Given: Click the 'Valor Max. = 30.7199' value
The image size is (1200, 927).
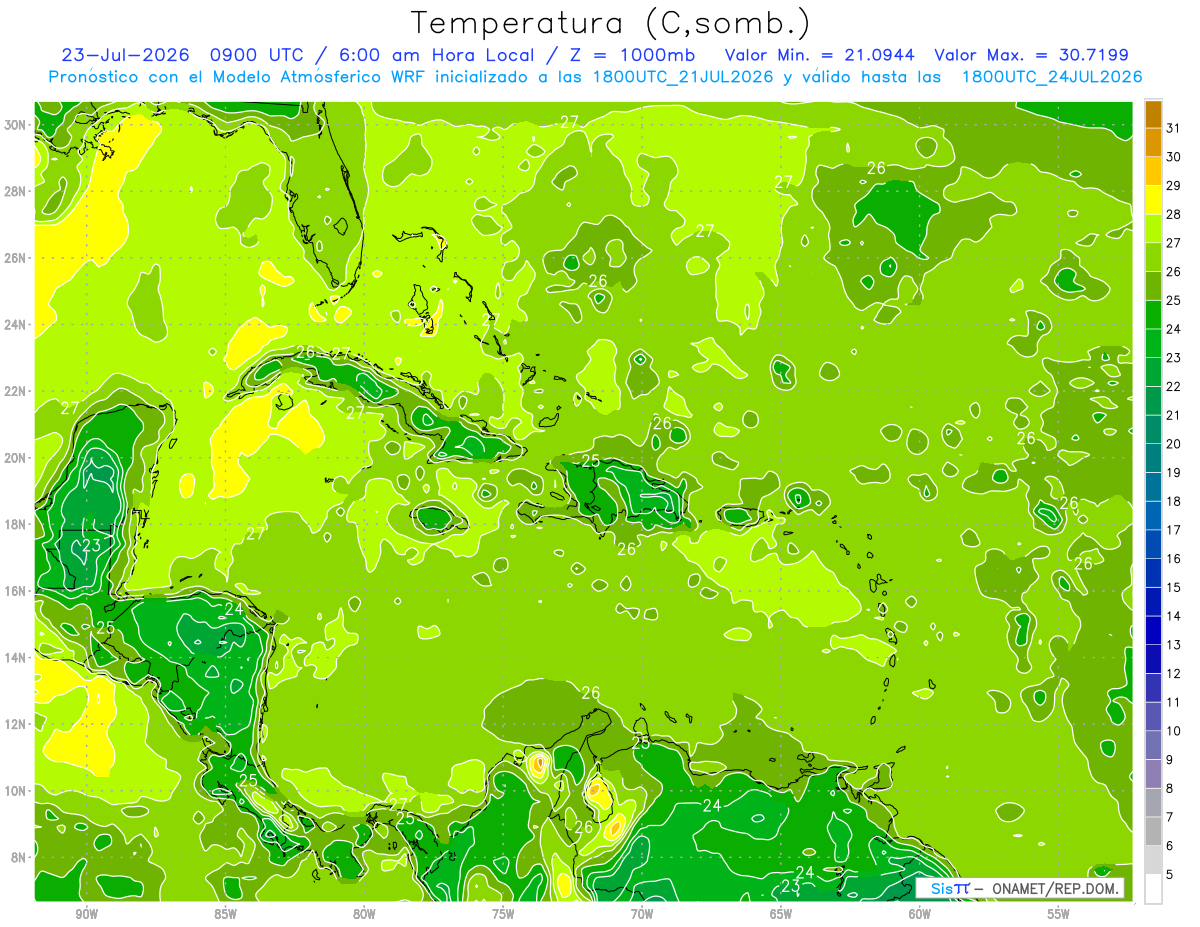Looking at the screenshot, I should (1033, 55).
